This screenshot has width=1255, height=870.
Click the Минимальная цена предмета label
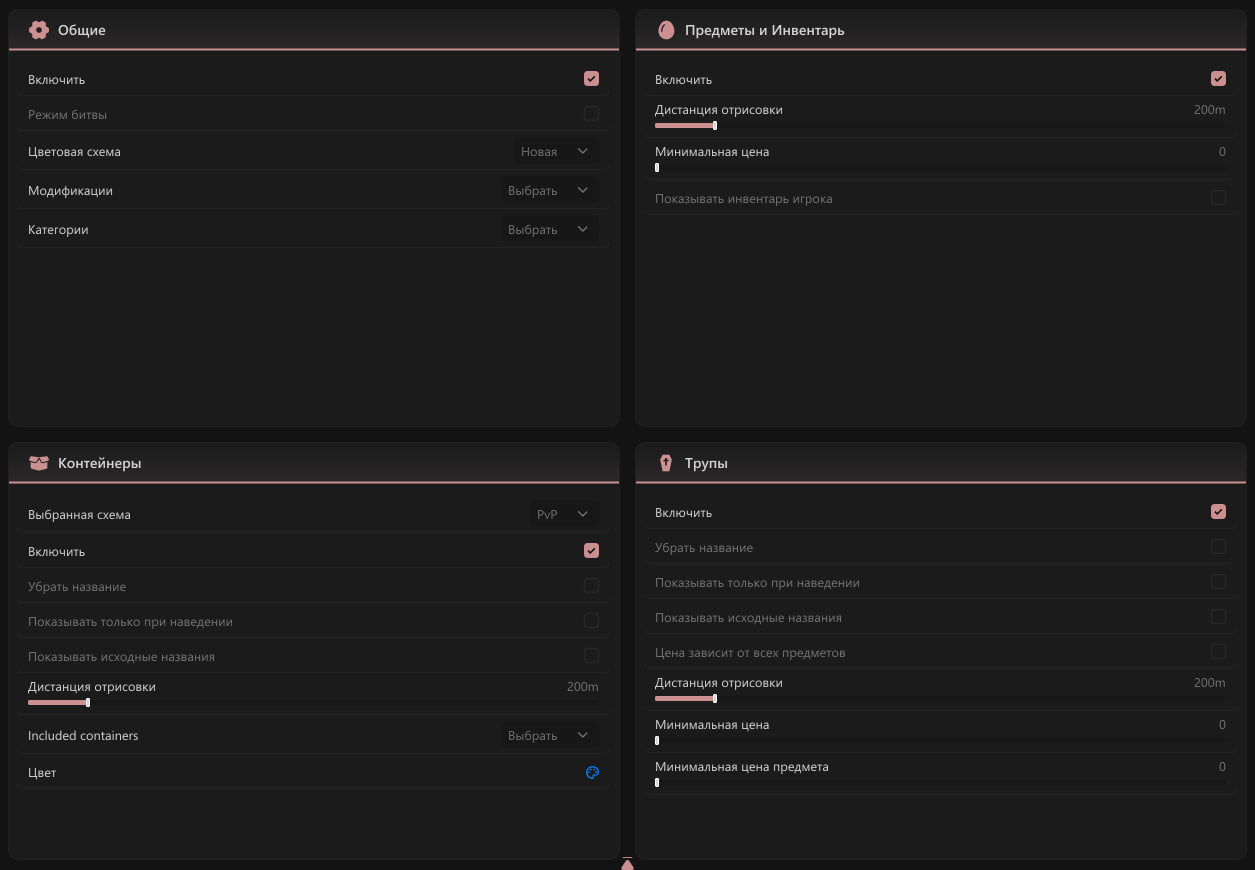pos(742,767)
